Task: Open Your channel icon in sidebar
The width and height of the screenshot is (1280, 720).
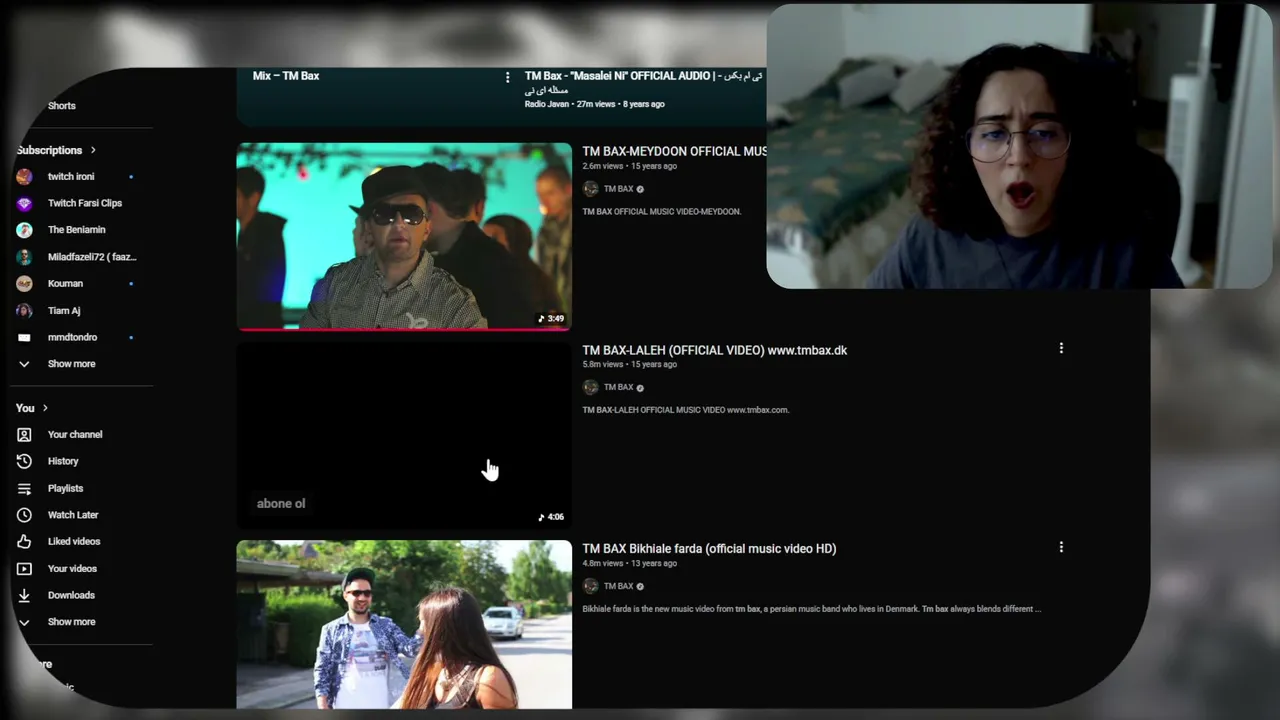Action: [x=25, y=435]
